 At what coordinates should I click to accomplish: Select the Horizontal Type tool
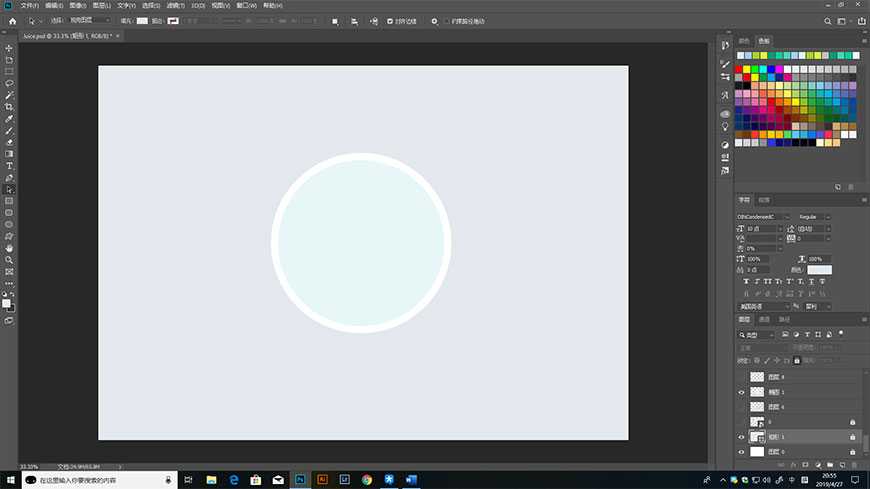point(9,166)
